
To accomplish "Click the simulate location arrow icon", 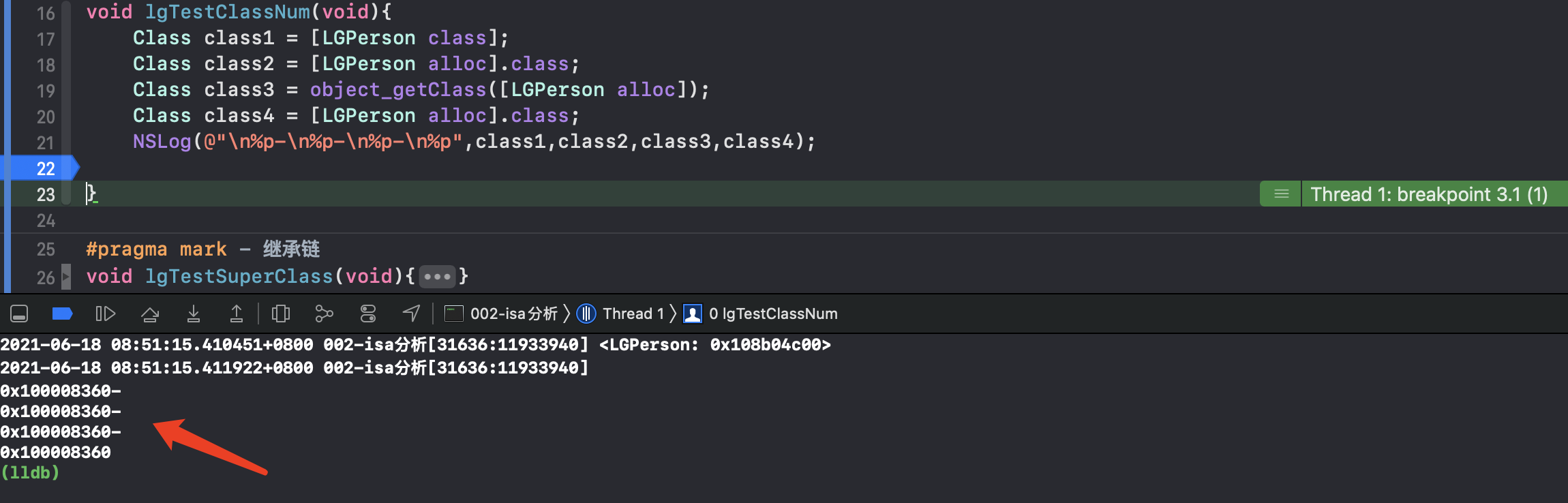I will click(x=411, y=314).
